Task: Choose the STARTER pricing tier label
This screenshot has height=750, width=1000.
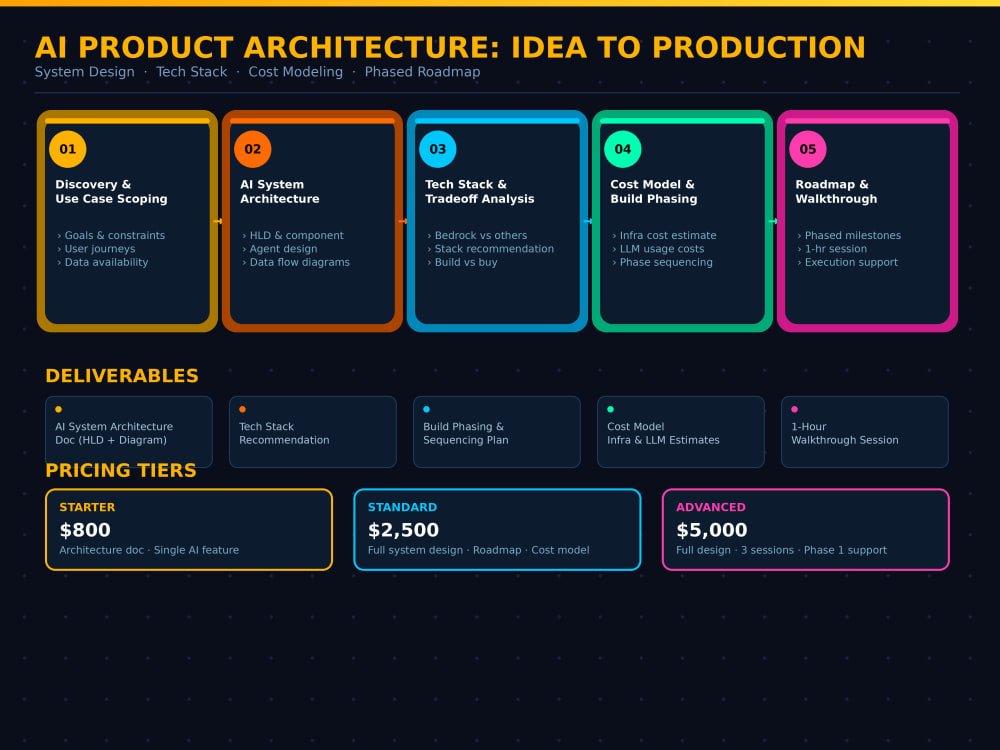Action: pos(87,507)
